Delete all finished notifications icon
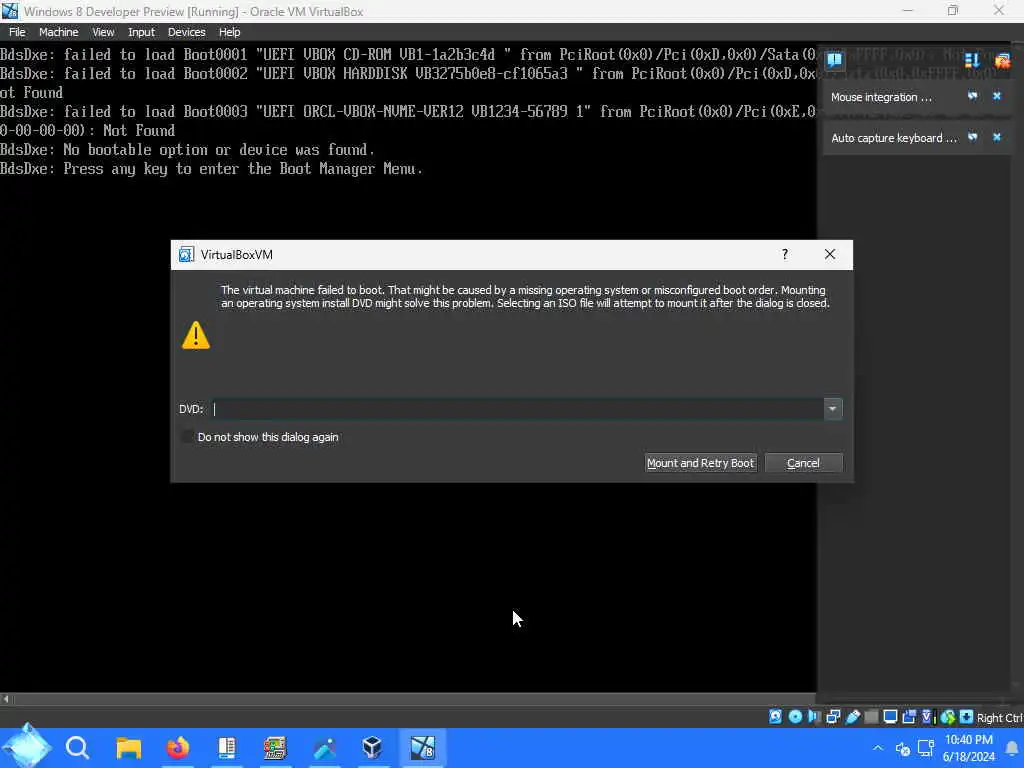The image size is (1024, 768). [1002, 61]
